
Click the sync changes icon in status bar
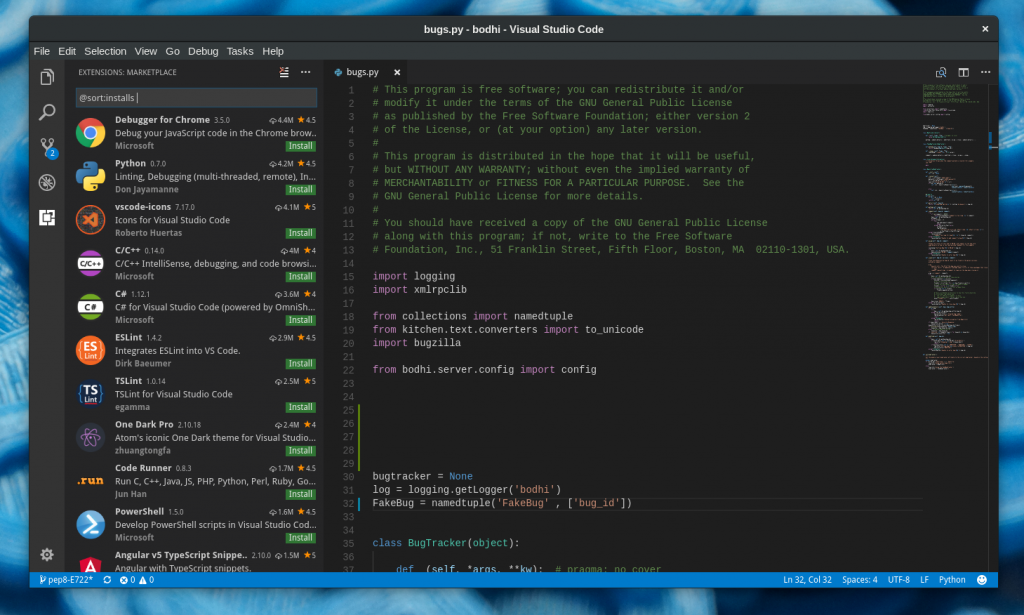pos(107,580)
